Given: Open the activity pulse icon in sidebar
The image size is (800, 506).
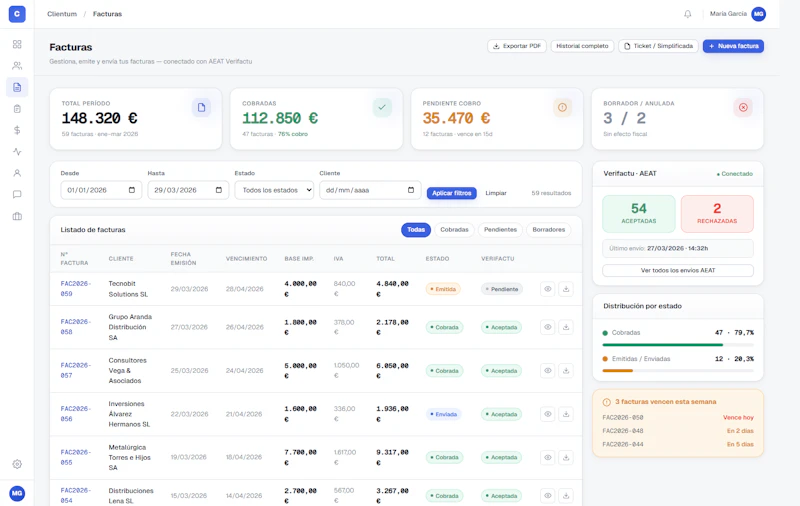Looking at the screenshot, I should tap(17, 151).
